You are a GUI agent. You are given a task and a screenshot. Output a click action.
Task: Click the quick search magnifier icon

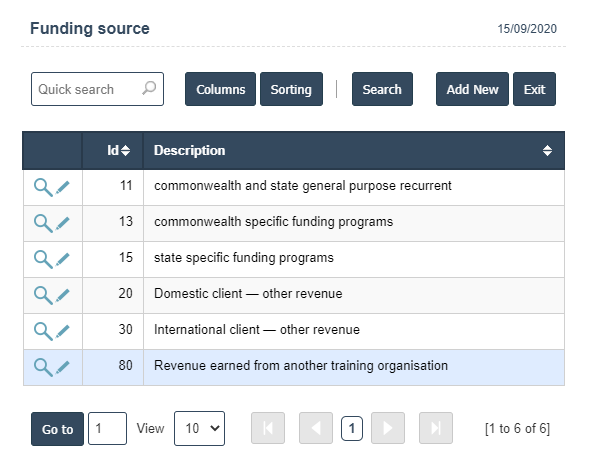pyautogui.click(x=149, y=89)
